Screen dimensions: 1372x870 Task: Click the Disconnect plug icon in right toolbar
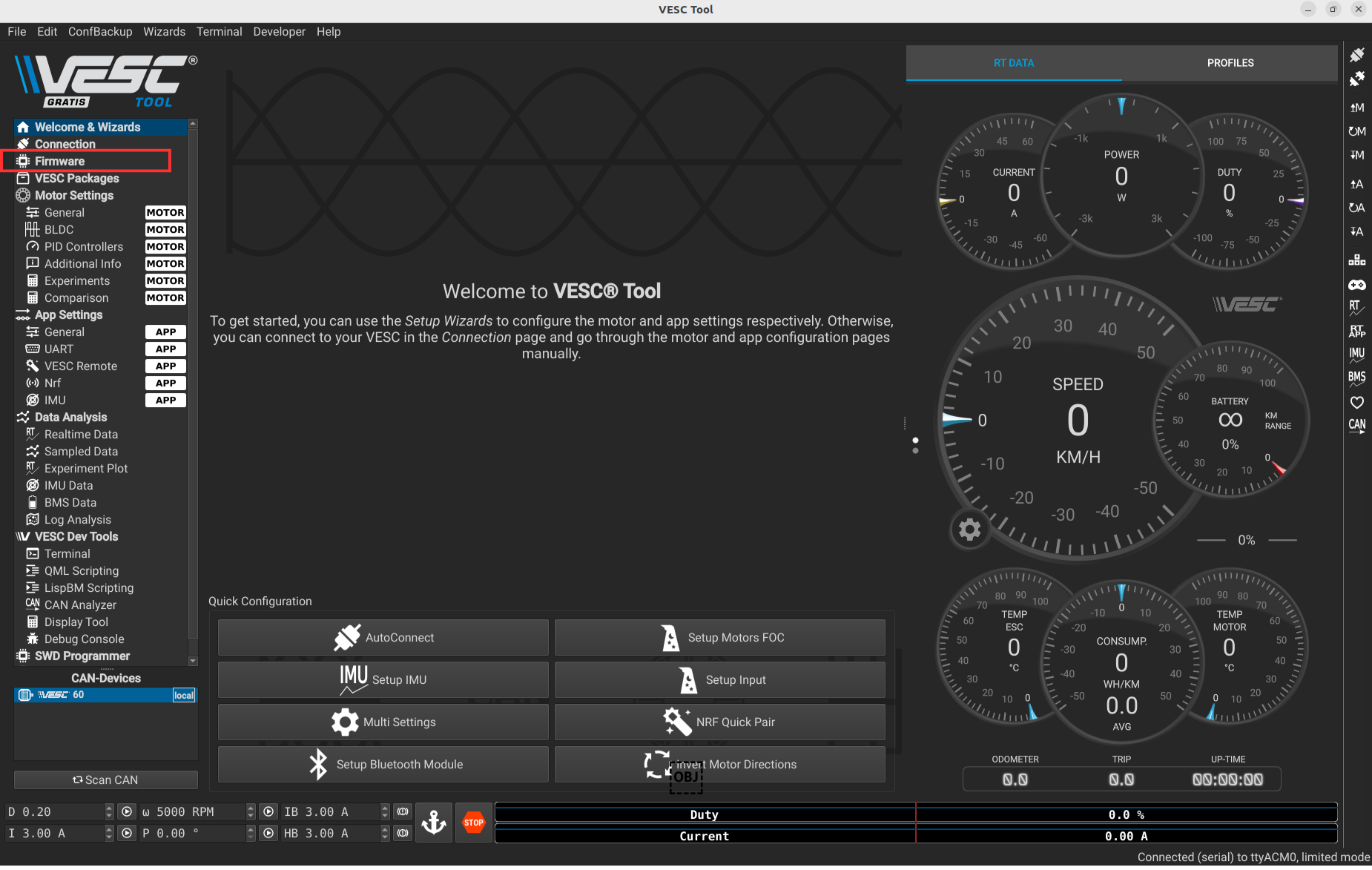point(1356,78)
